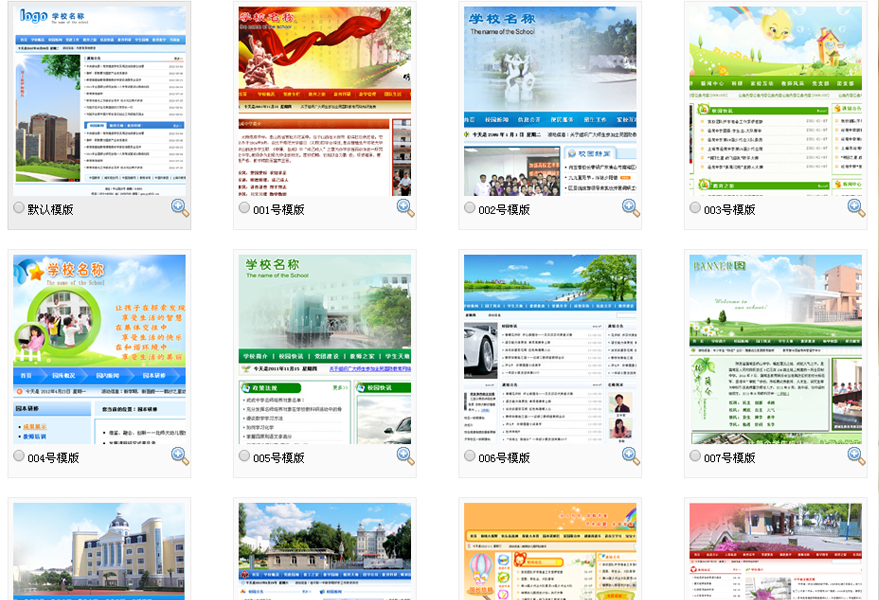Preview 002号模版 using its magnifier icon

pyautogui.click(x=630, y=208)
